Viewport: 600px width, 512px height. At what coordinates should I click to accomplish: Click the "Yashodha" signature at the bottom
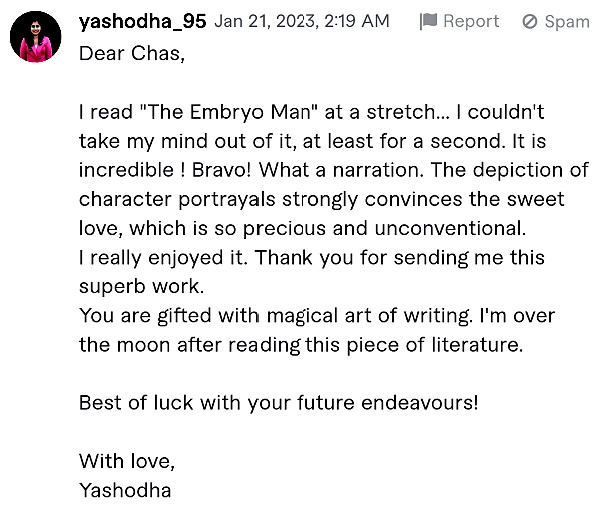pos(125,490)
